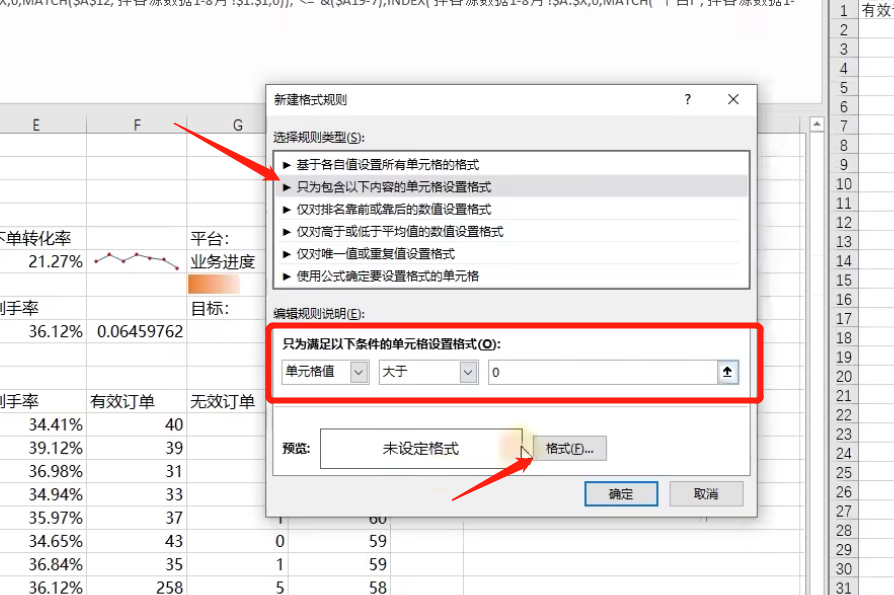Image resolution: width=894 pixels, height=595 pixels.
Task: Select row 15 header in right sheet
Action: [844, 280]
